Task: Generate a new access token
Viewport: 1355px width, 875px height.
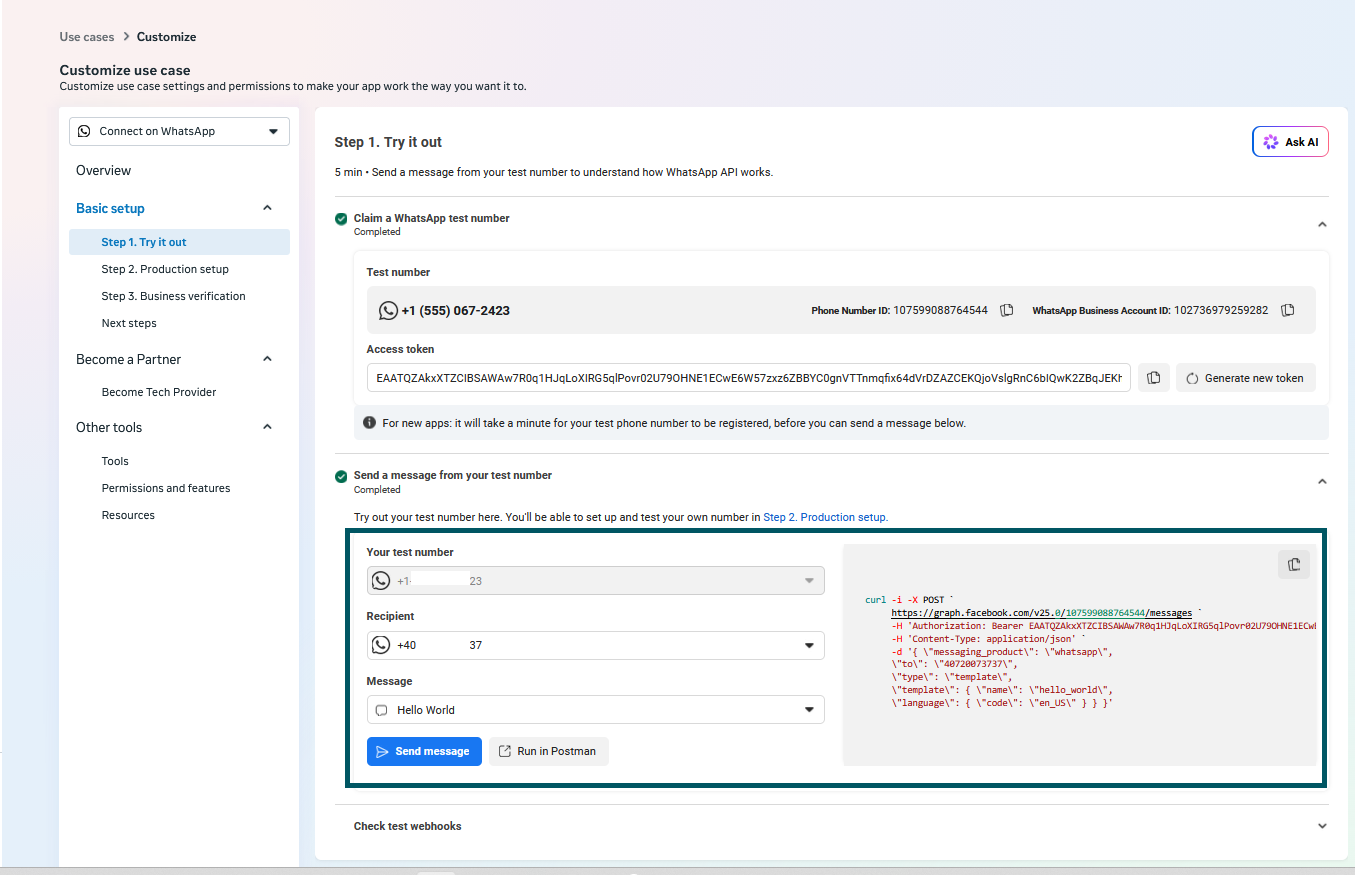Action: coord(1245,378)
